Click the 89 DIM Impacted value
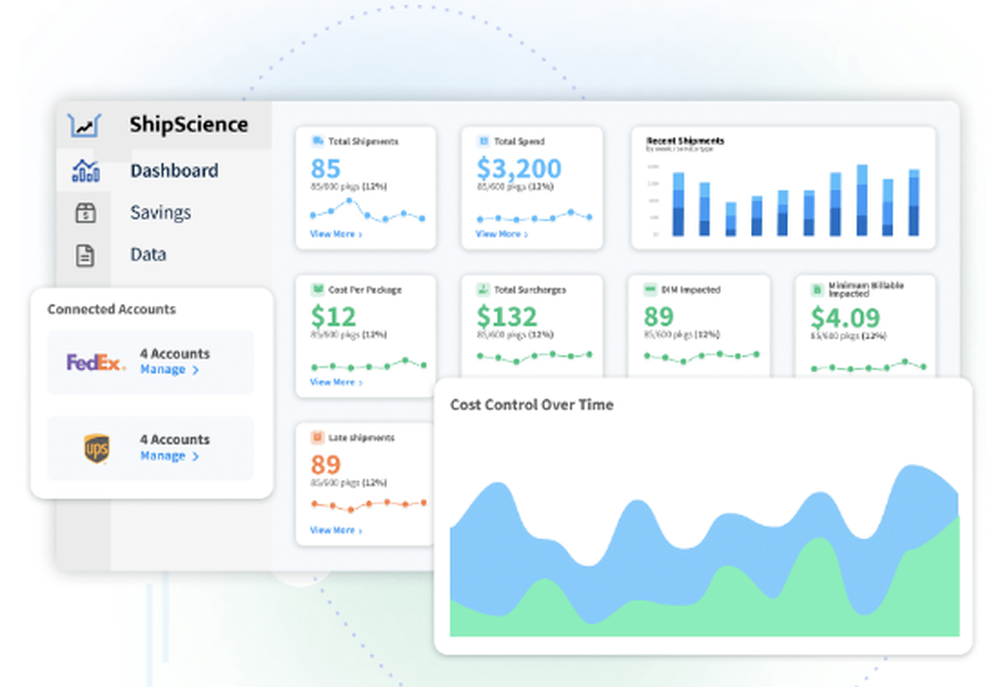This screenshot has width=1000, height=687. pyautogui.click(x=659, y=316)
